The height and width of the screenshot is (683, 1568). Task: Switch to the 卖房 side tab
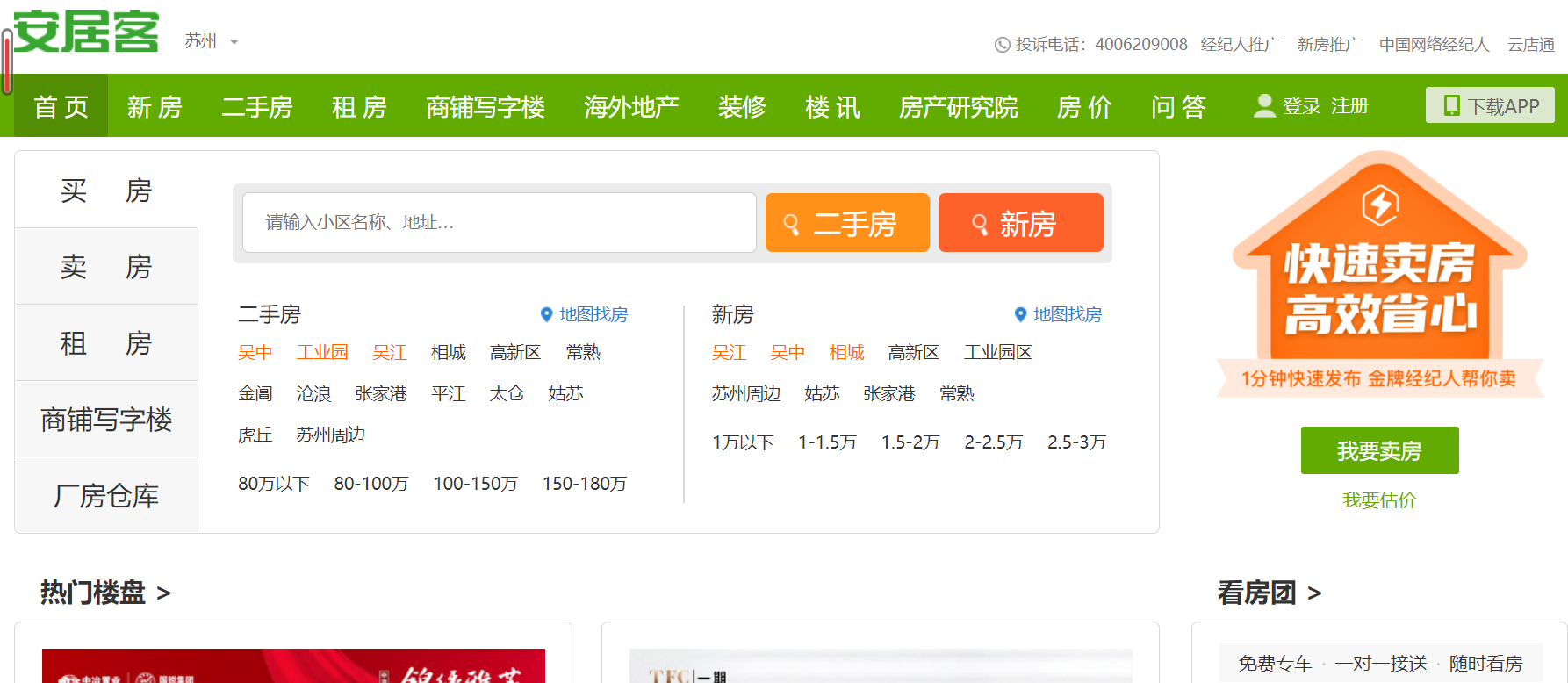(106, 267)
